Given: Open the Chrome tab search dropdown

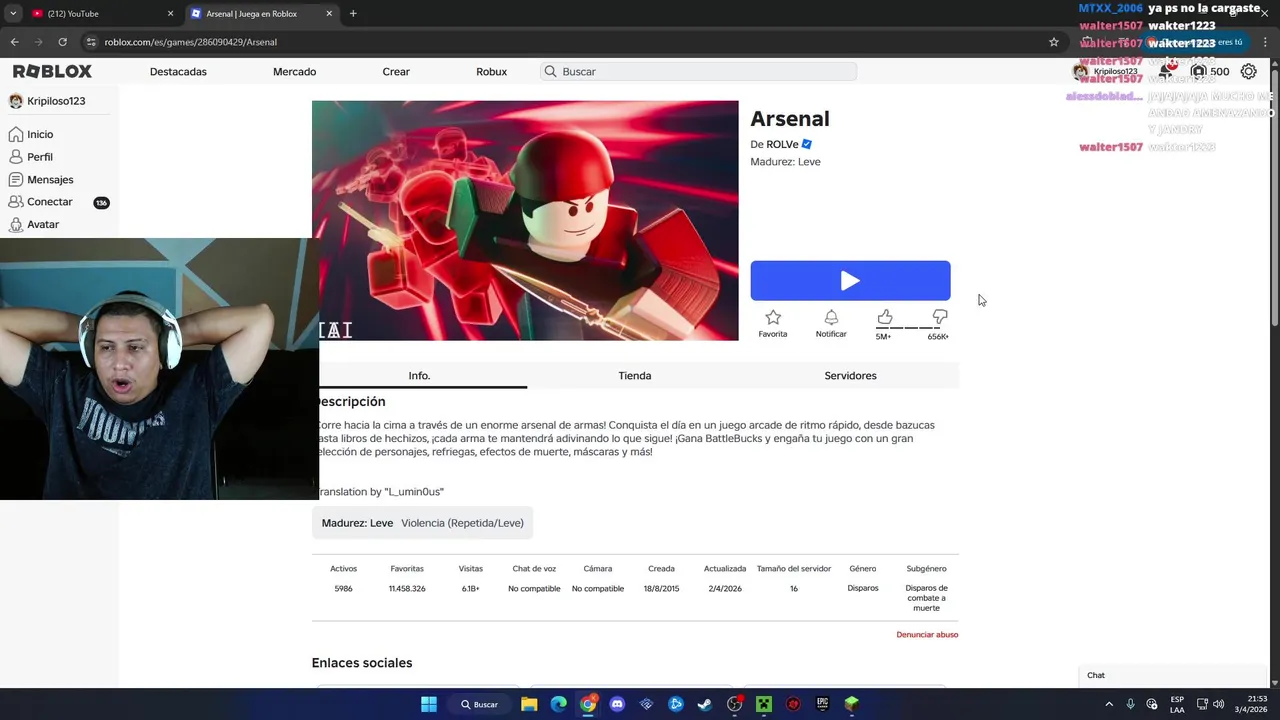Looking at the screenshot, I should [x=13, y=14].
